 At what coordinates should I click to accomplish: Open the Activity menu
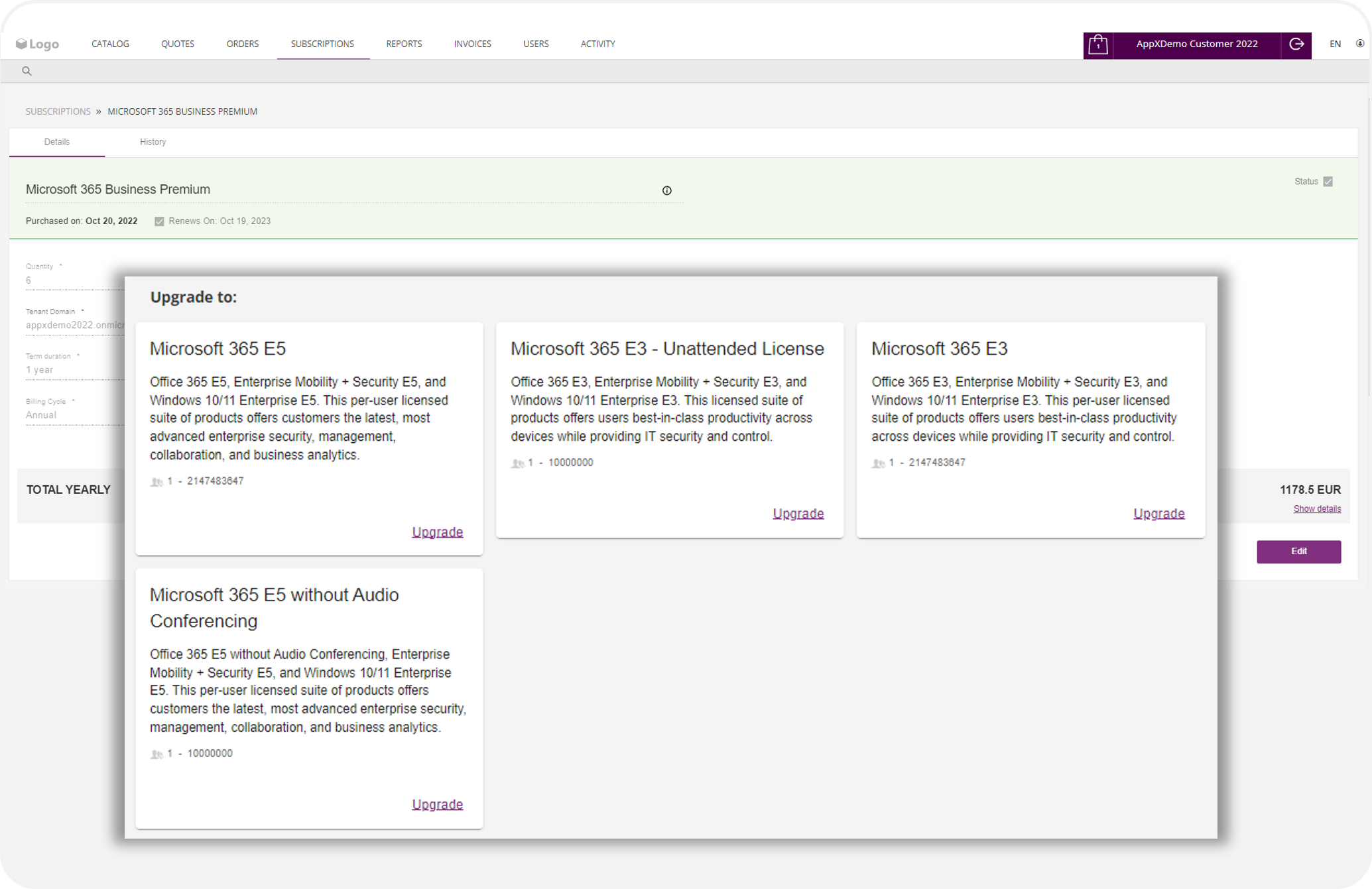coord(598,44)
